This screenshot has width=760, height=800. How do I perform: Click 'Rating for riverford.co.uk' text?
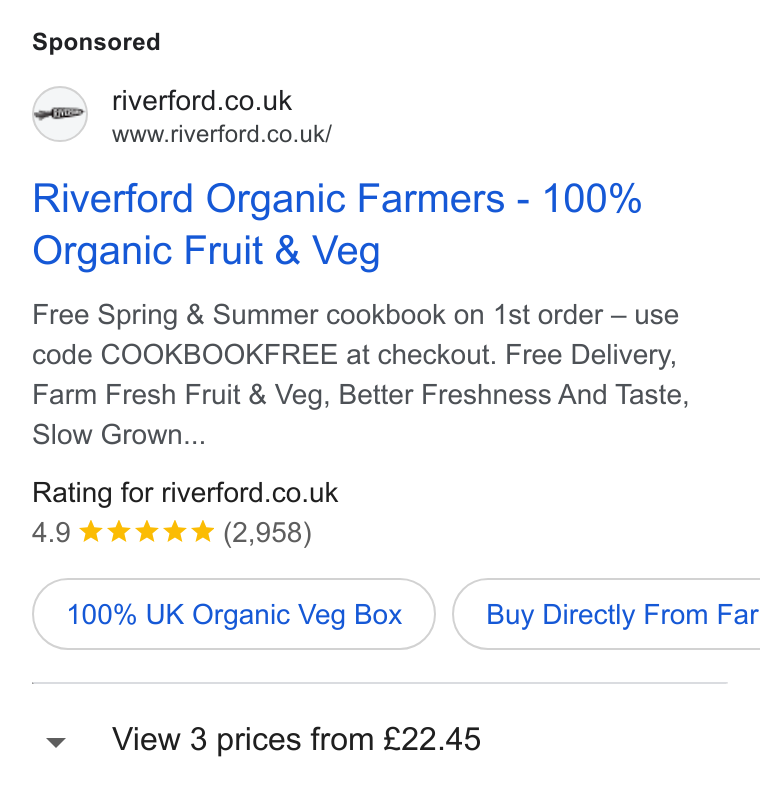(185, 493)
